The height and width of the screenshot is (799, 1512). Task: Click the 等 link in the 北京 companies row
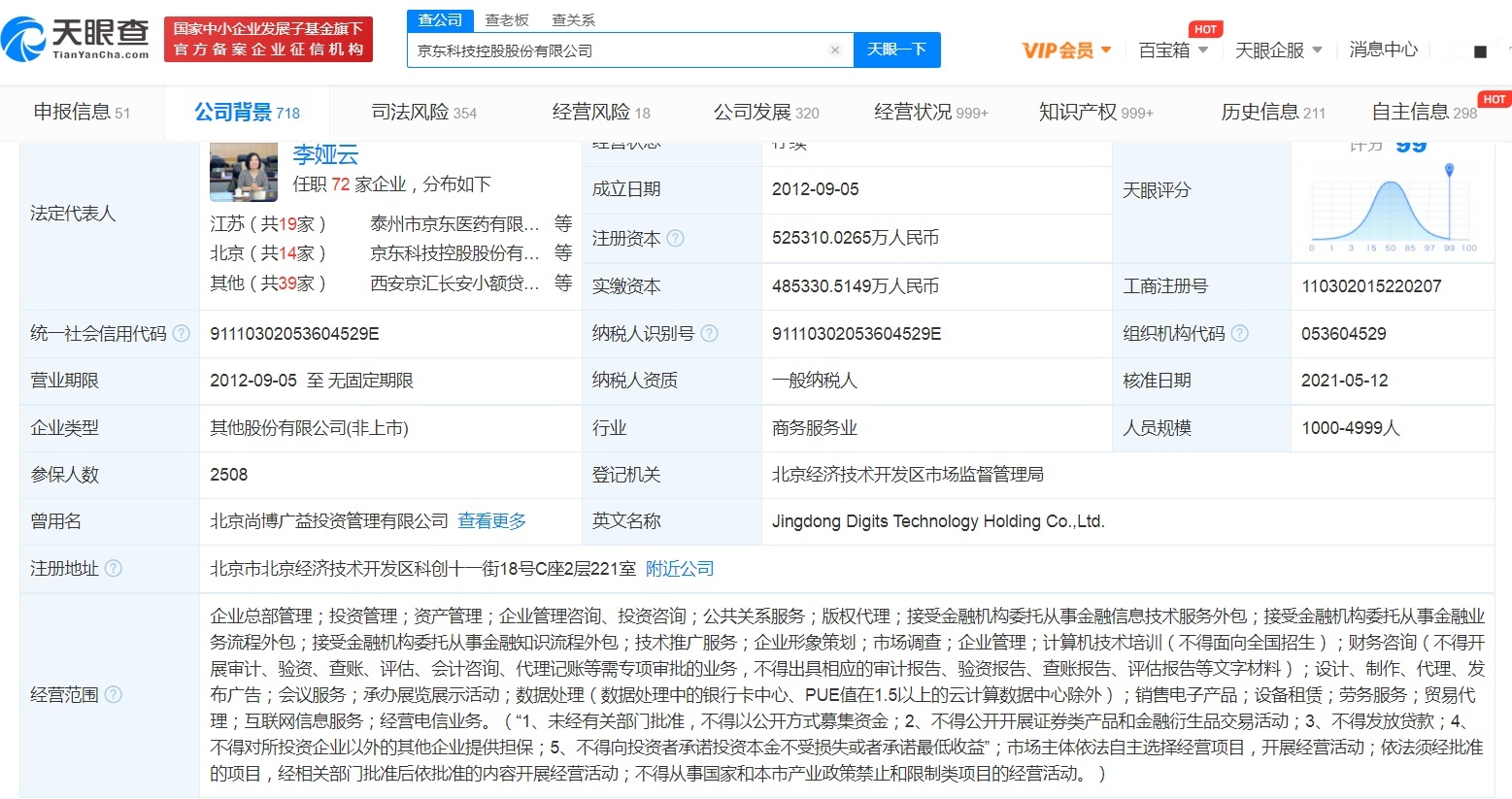click(563, 252)
